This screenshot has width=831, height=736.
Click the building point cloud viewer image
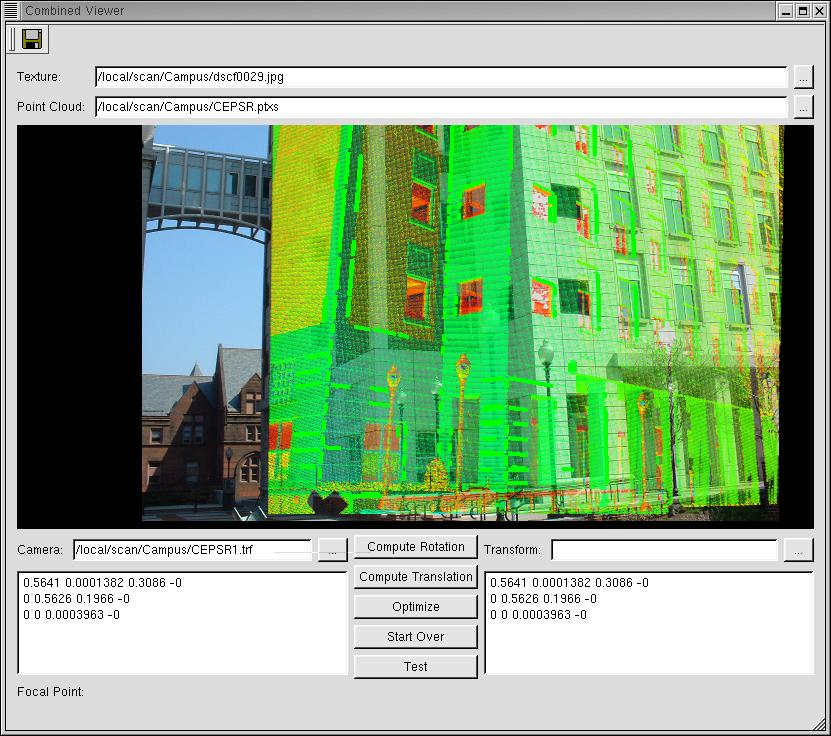click(462, 322)
